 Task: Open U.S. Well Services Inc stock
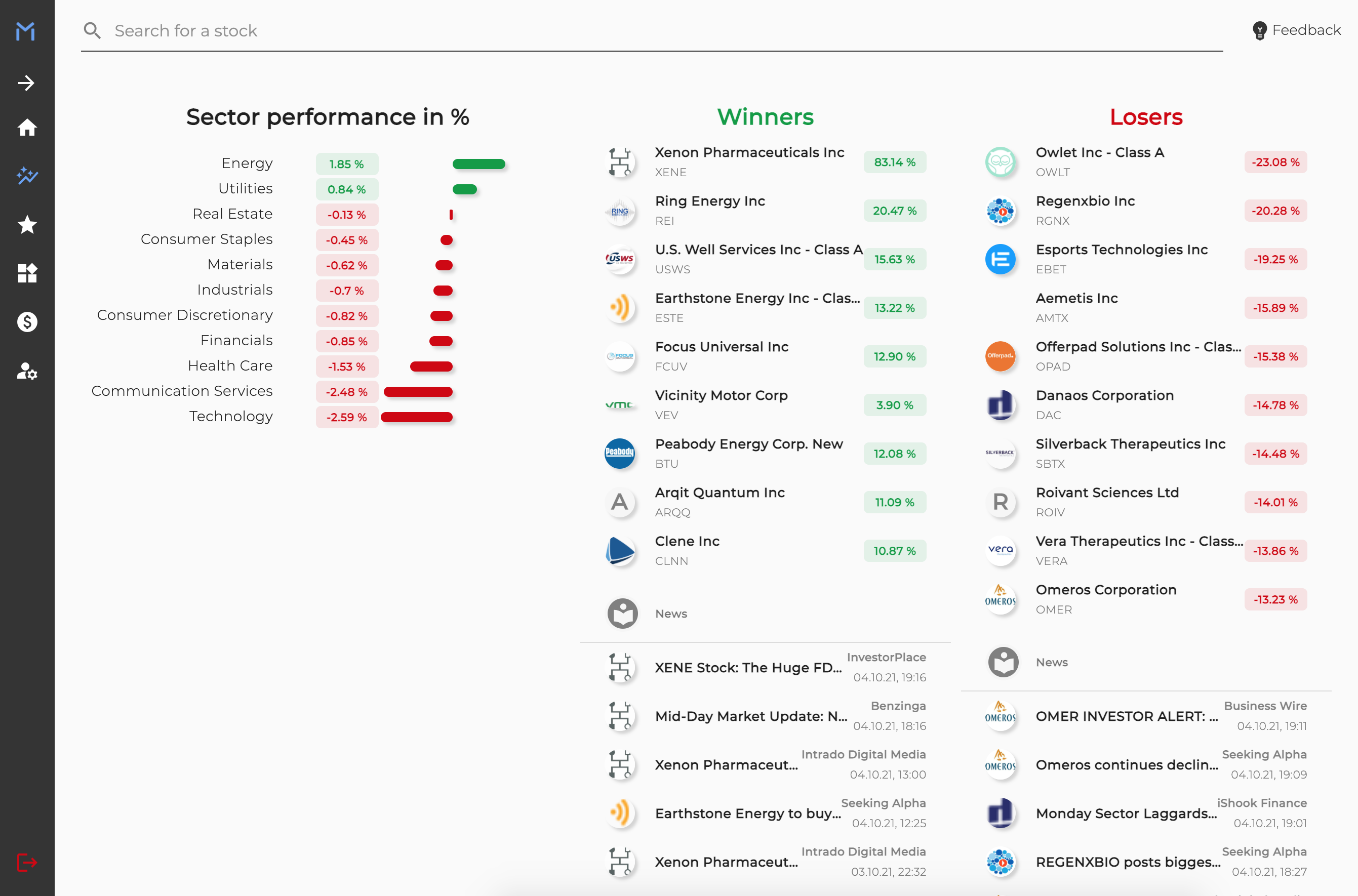click(x=765, y=259)
